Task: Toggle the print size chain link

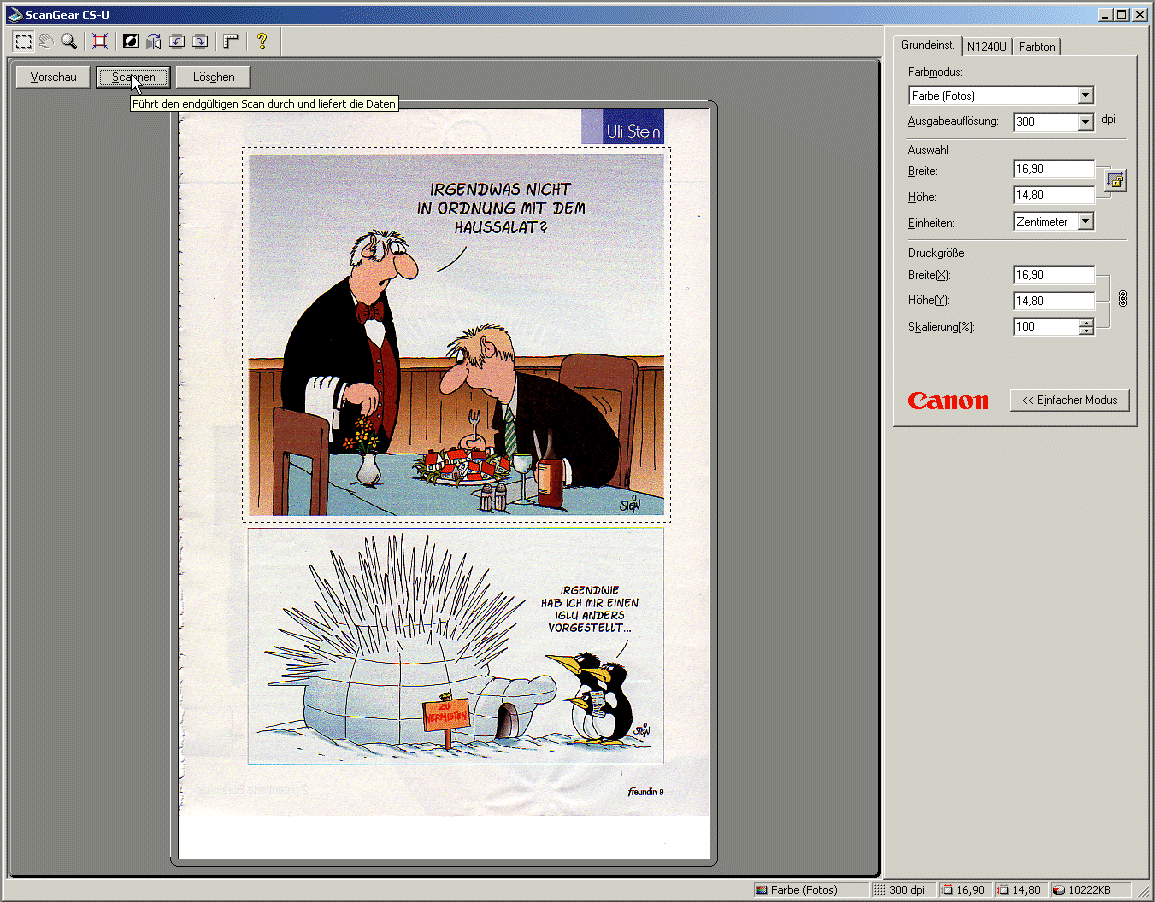Action: (x=1123, y=298)
